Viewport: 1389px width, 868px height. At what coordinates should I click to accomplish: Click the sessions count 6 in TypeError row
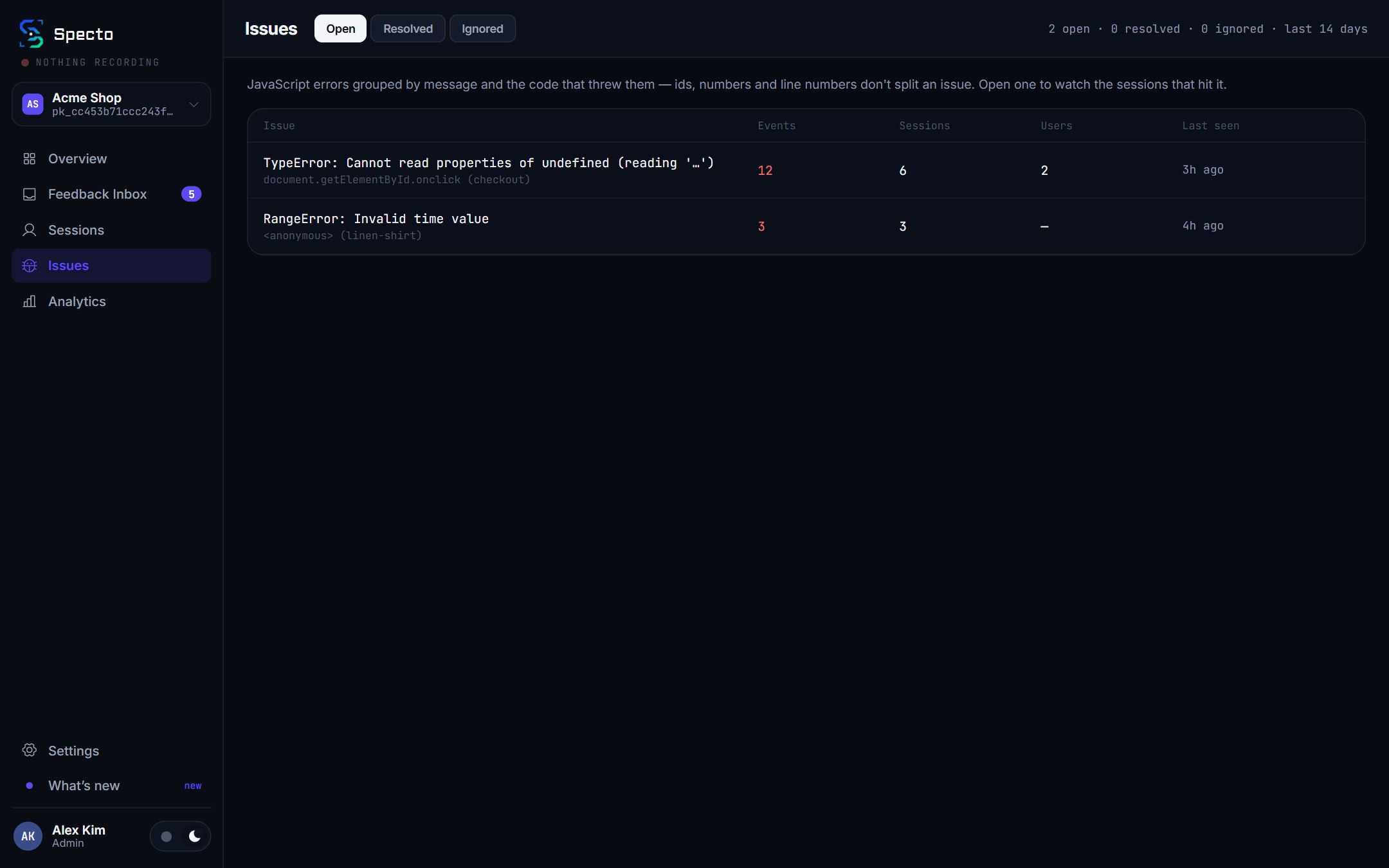tap(903, 170)
